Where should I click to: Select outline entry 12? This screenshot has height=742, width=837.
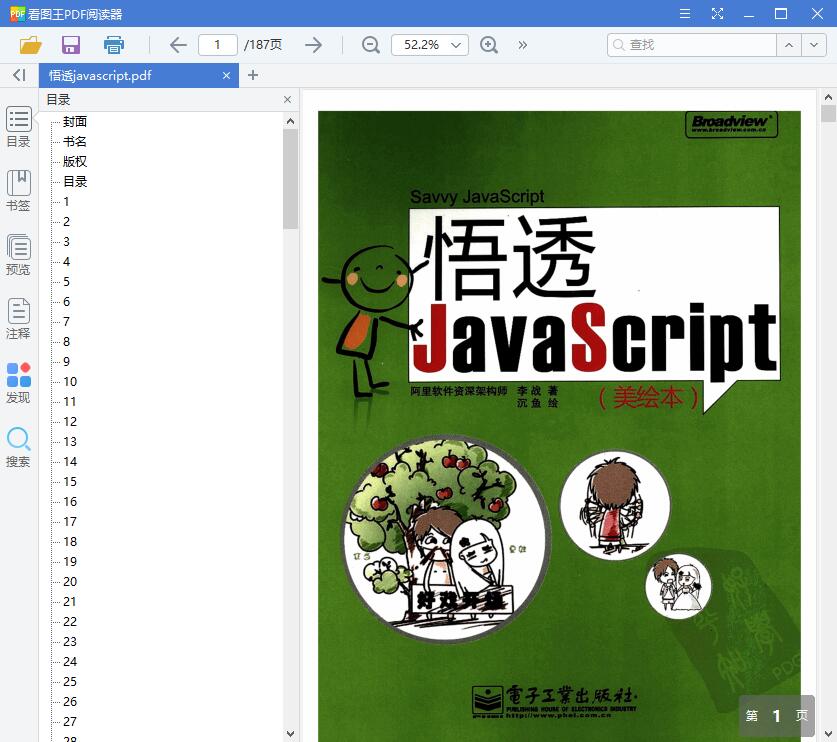(x=70, y=422)
